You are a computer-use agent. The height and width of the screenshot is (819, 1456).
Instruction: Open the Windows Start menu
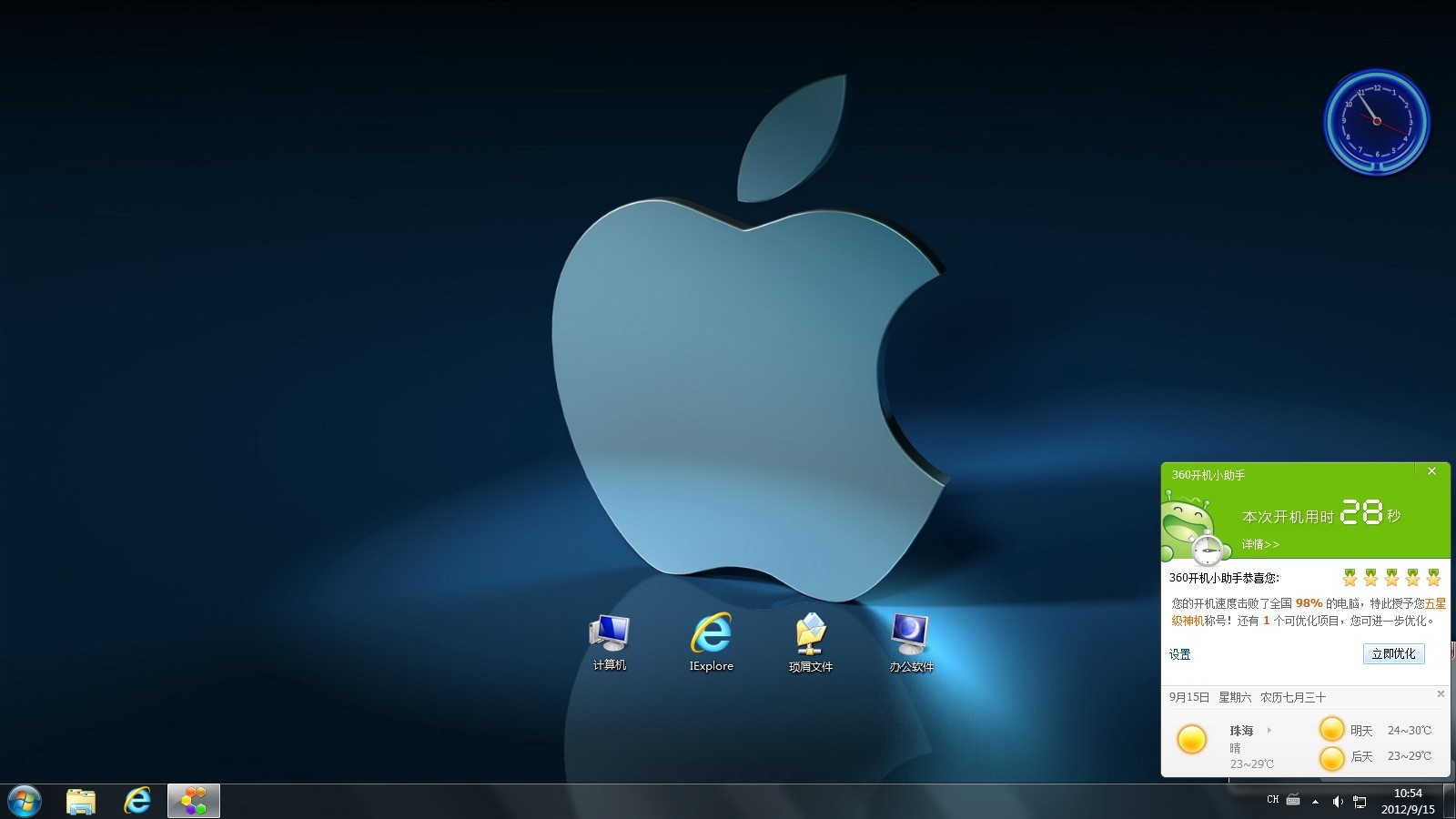(24, 802)
